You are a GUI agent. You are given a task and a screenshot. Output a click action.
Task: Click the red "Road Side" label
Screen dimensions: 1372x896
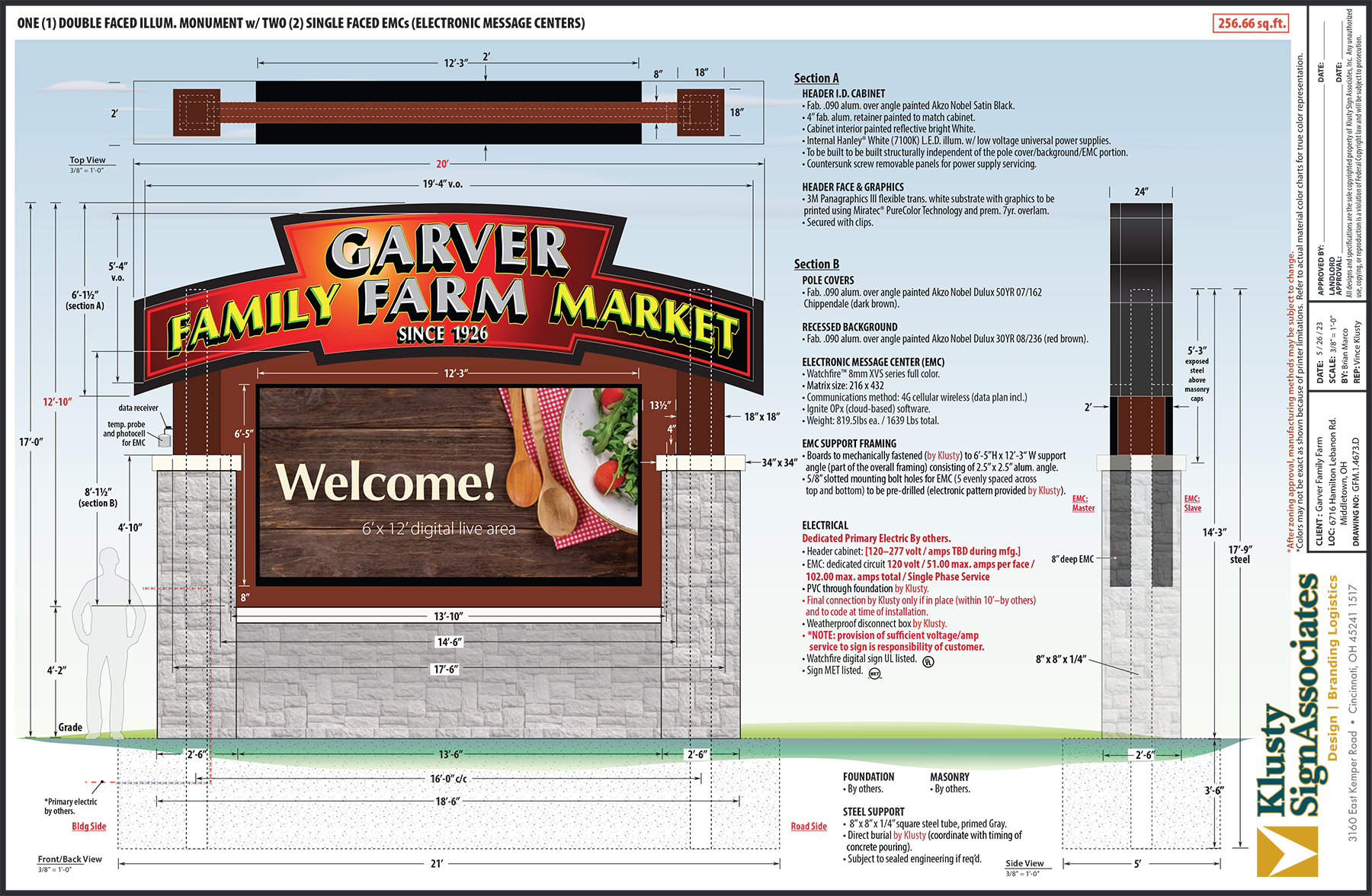[809, 827]
